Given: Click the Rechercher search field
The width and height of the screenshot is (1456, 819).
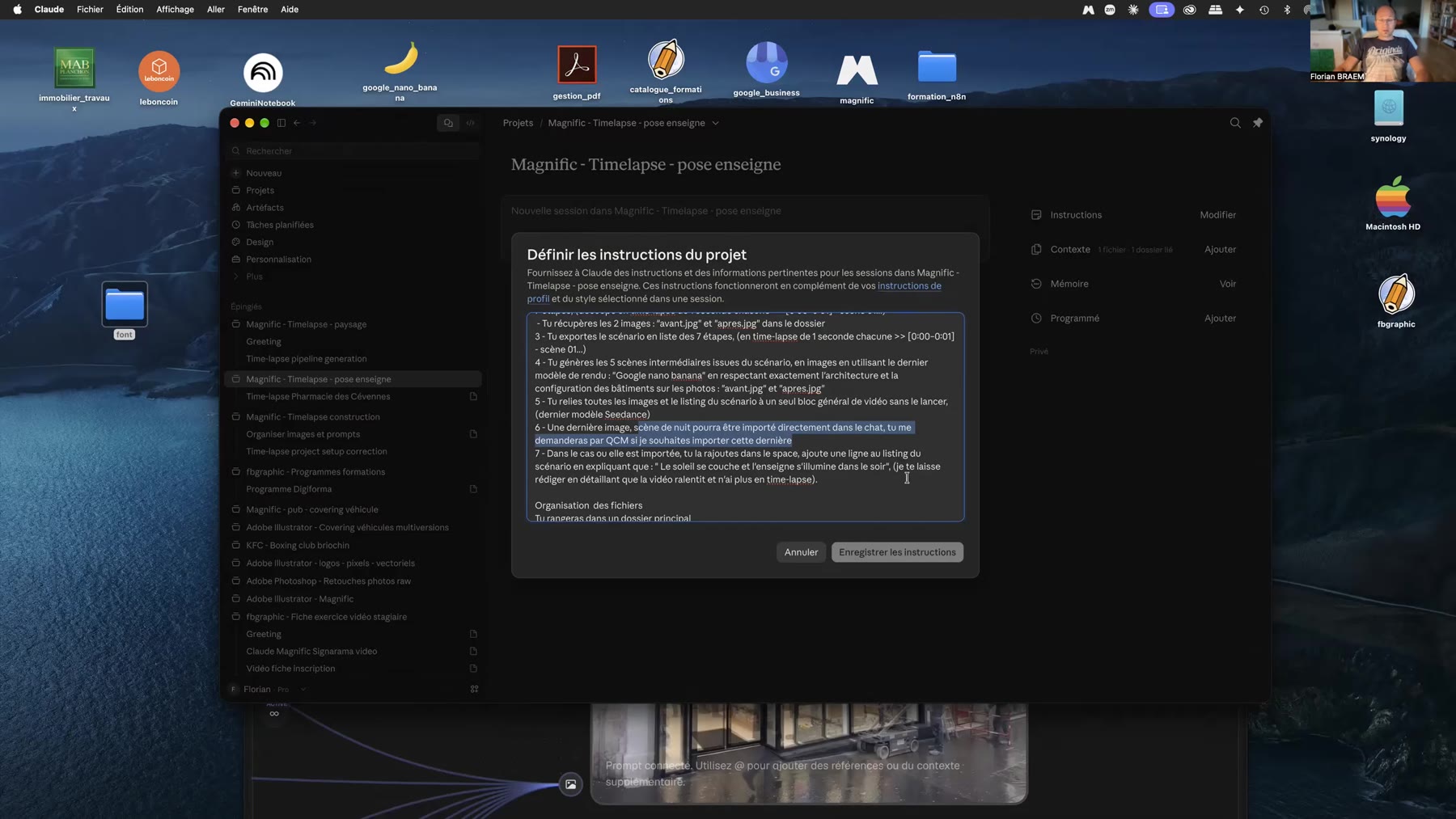Looking at the screenshot, I should coord(354,151).
